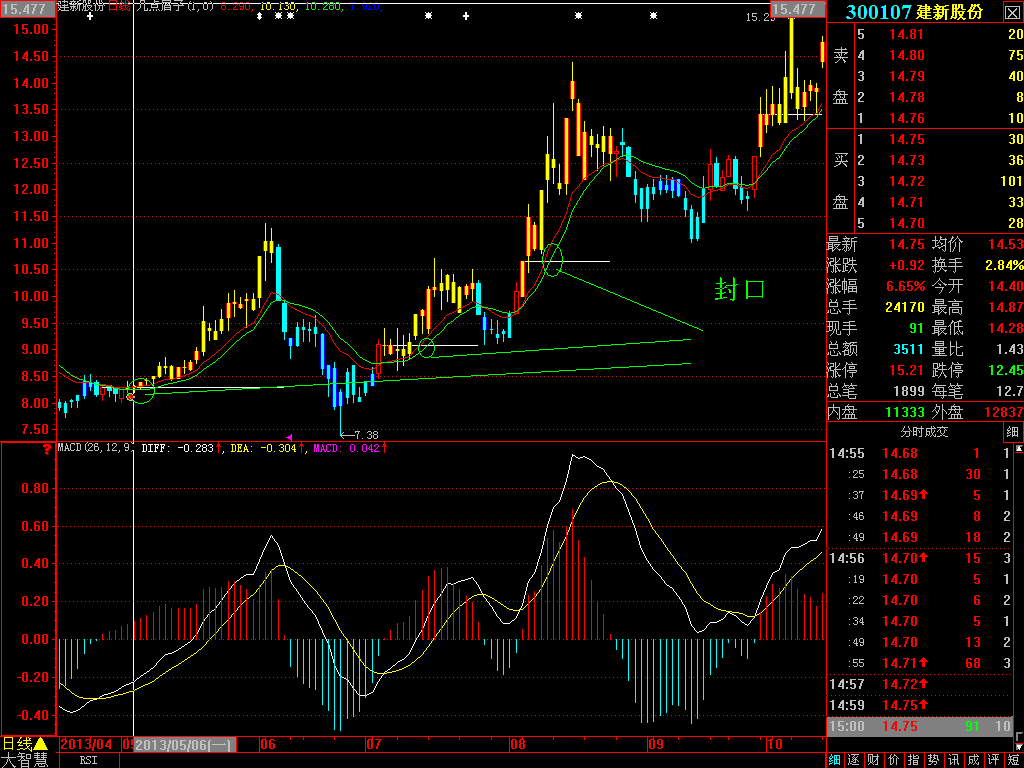Click the red question mark help icon
The height and width of the screenshot is (768, 1024).
click(46, 449)
